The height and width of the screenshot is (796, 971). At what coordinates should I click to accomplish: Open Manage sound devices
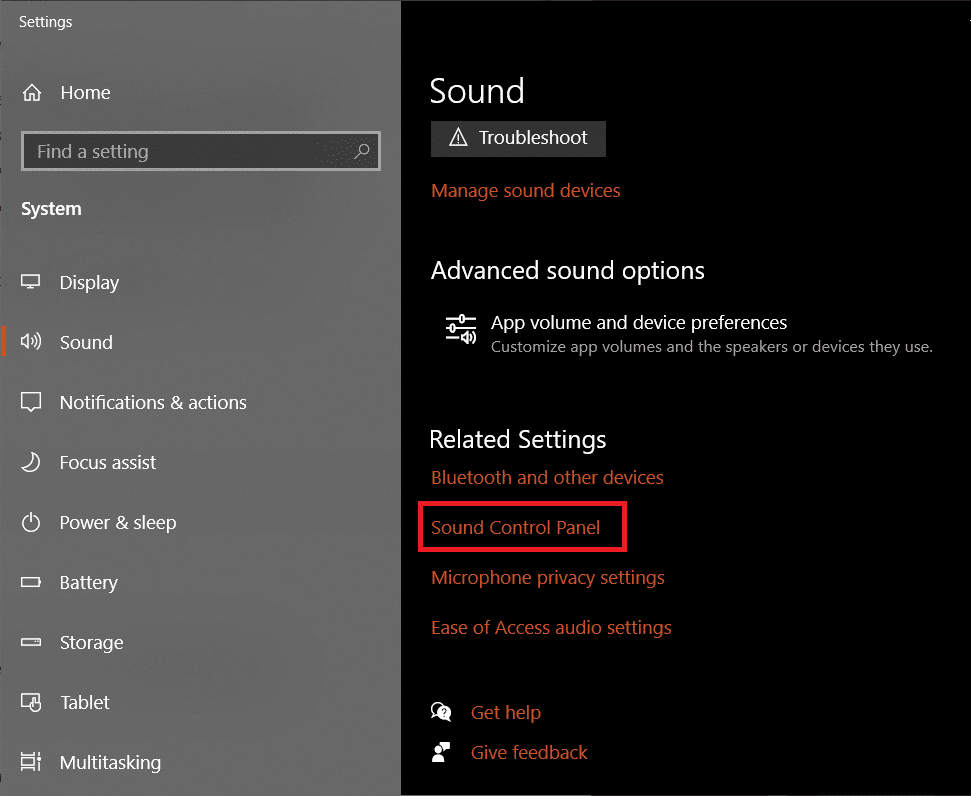tap(526, 190)
